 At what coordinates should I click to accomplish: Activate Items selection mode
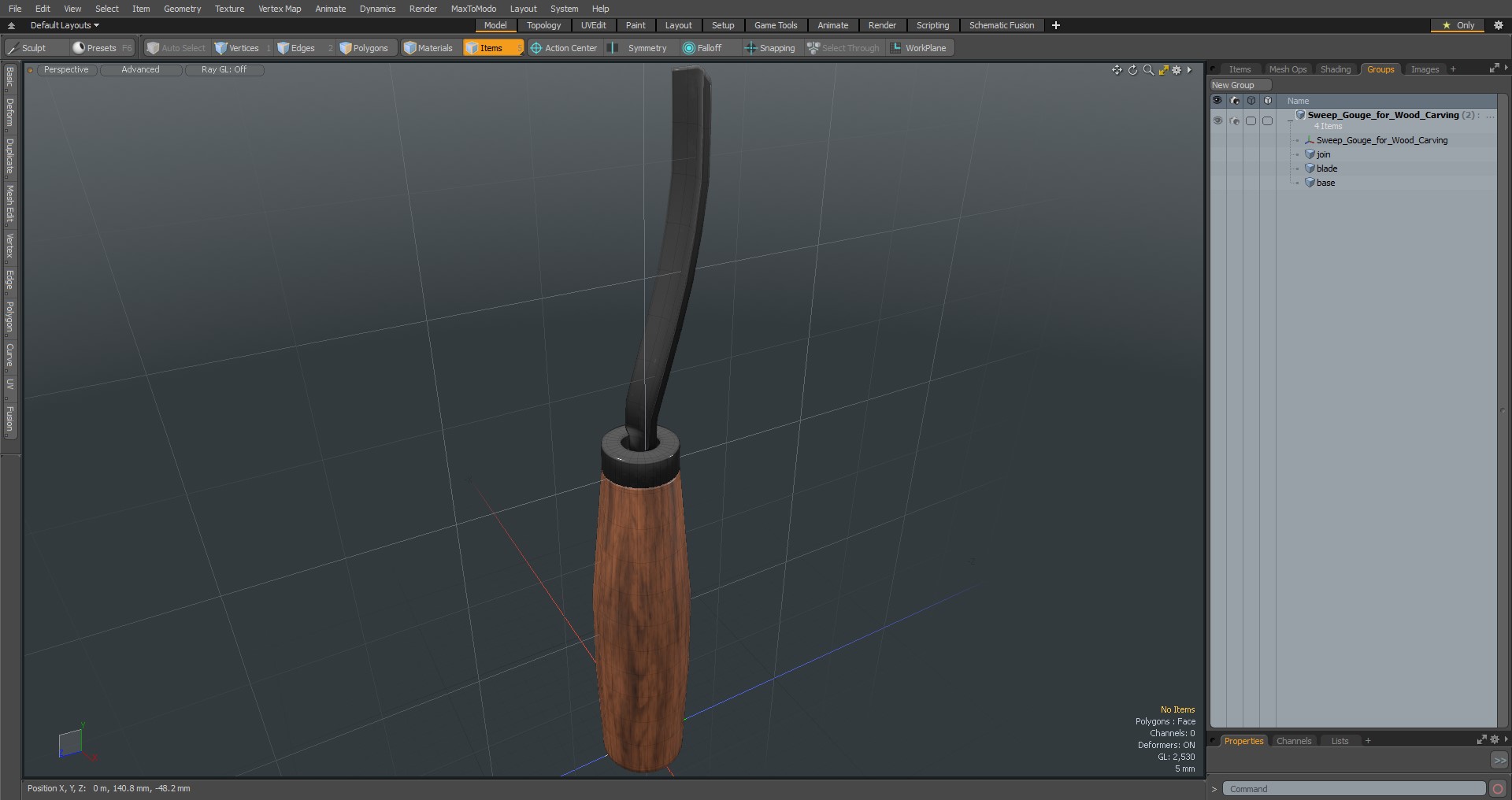coord(493,48)
